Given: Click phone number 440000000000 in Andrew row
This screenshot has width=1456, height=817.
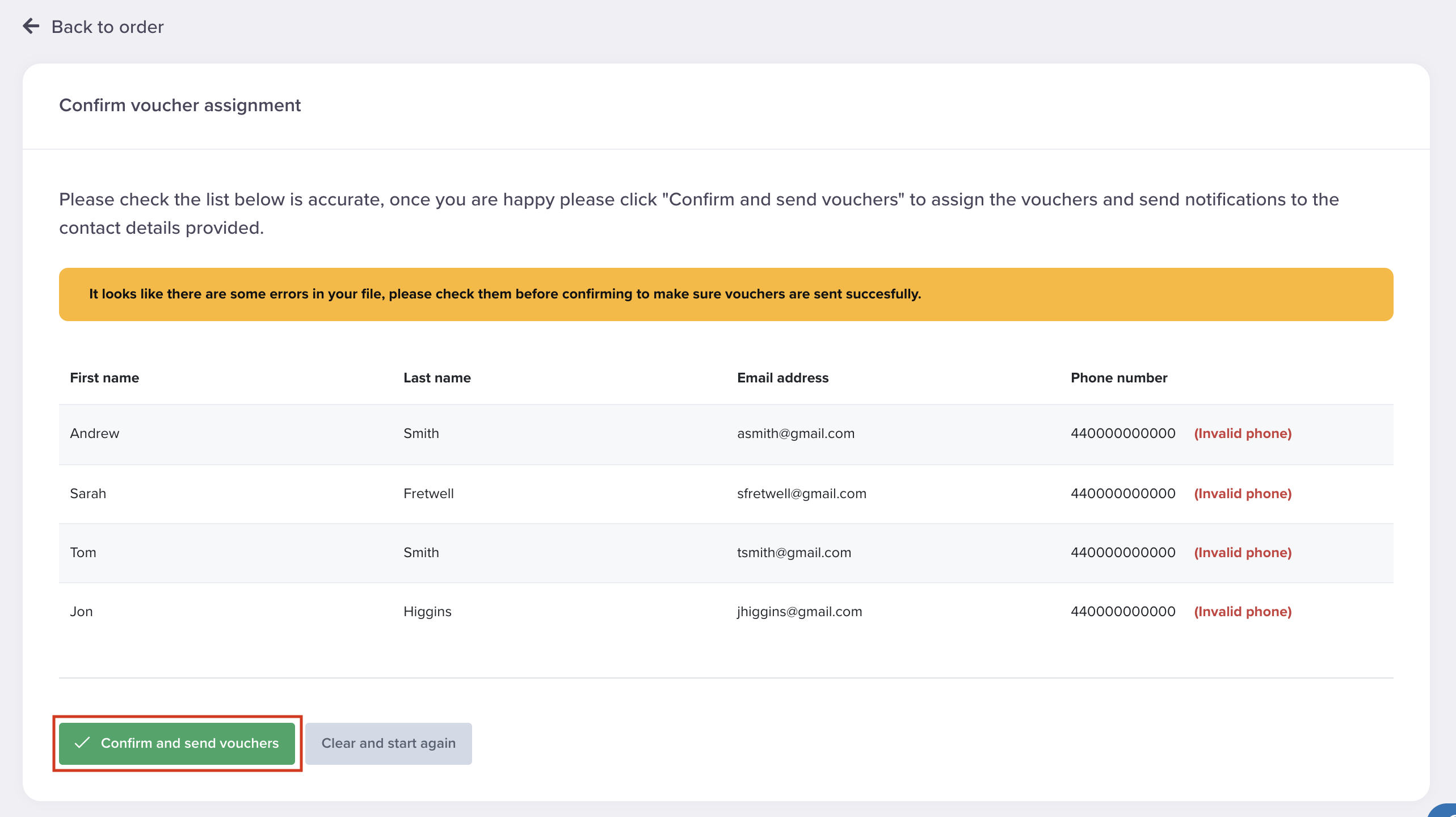Looking at the screenshot, I should click(x=1123, y=433).
